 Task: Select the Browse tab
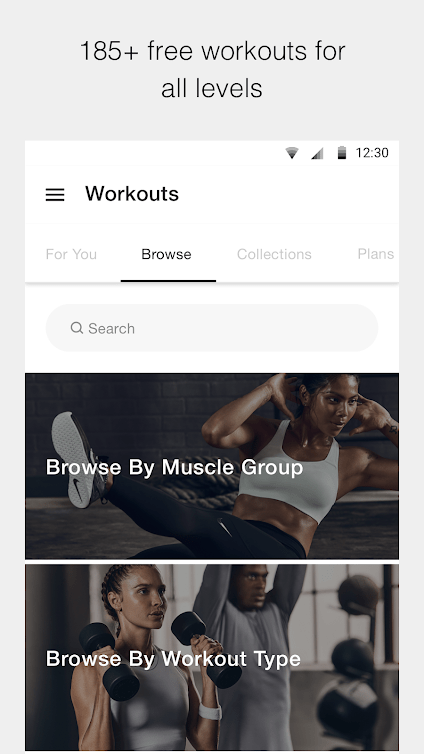coord(166,254)
